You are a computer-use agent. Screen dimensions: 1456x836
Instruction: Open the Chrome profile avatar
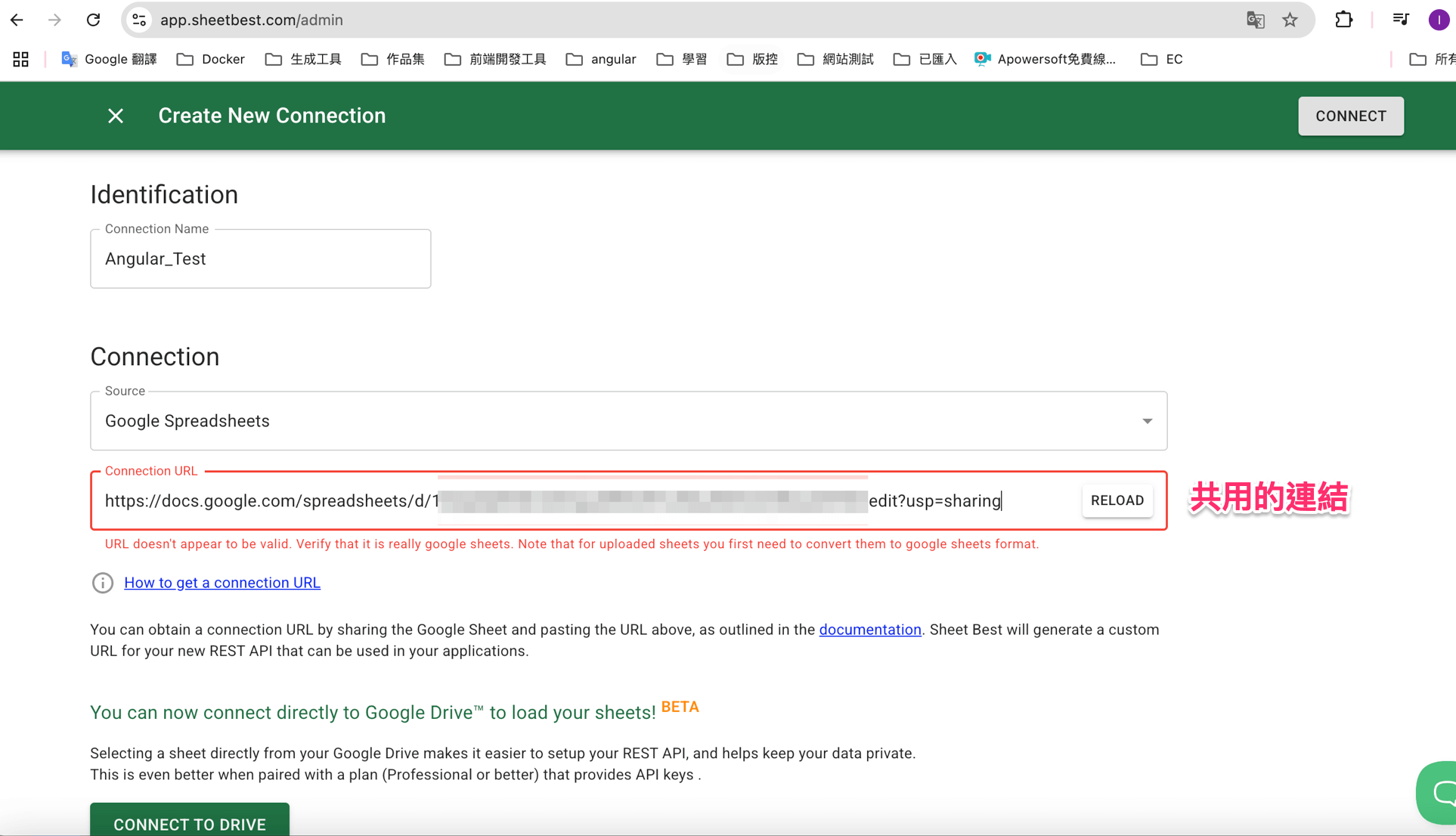pos(1438,20)
